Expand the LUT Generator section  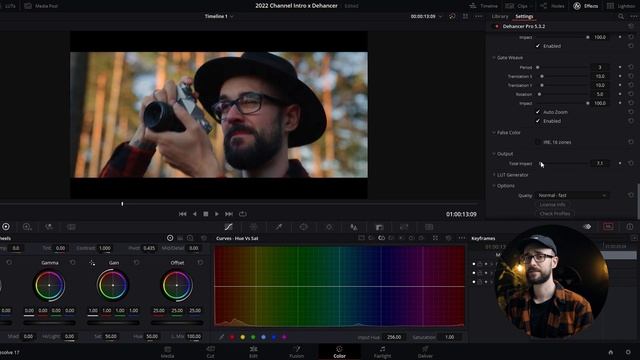(x=493, y=175)
